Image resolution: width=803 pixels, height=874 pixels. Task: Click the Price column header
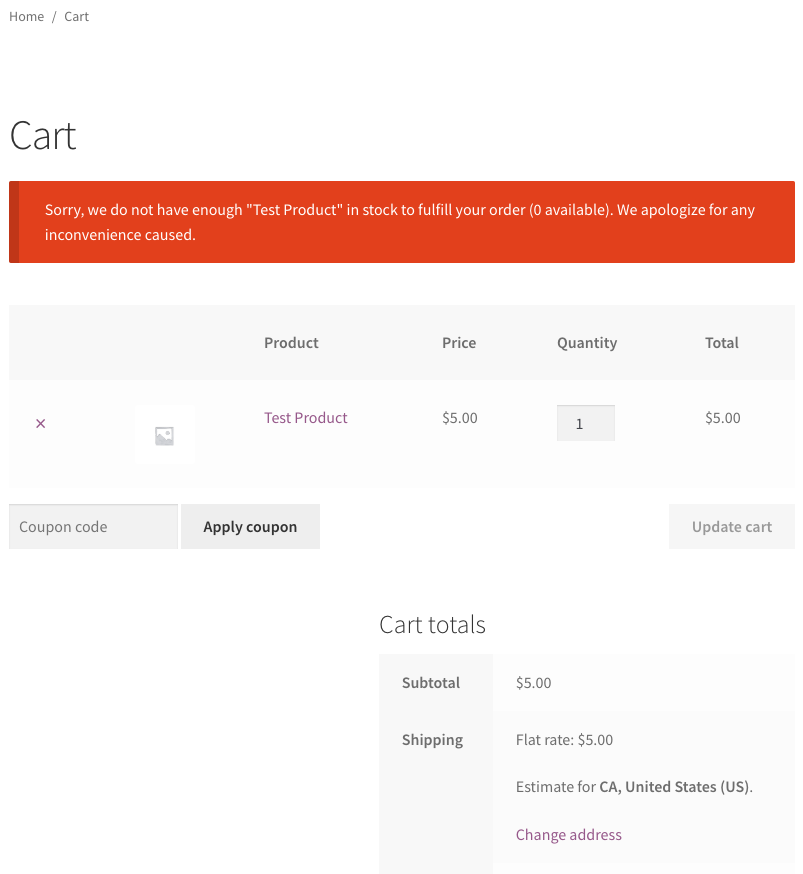[x=458, y=342]
